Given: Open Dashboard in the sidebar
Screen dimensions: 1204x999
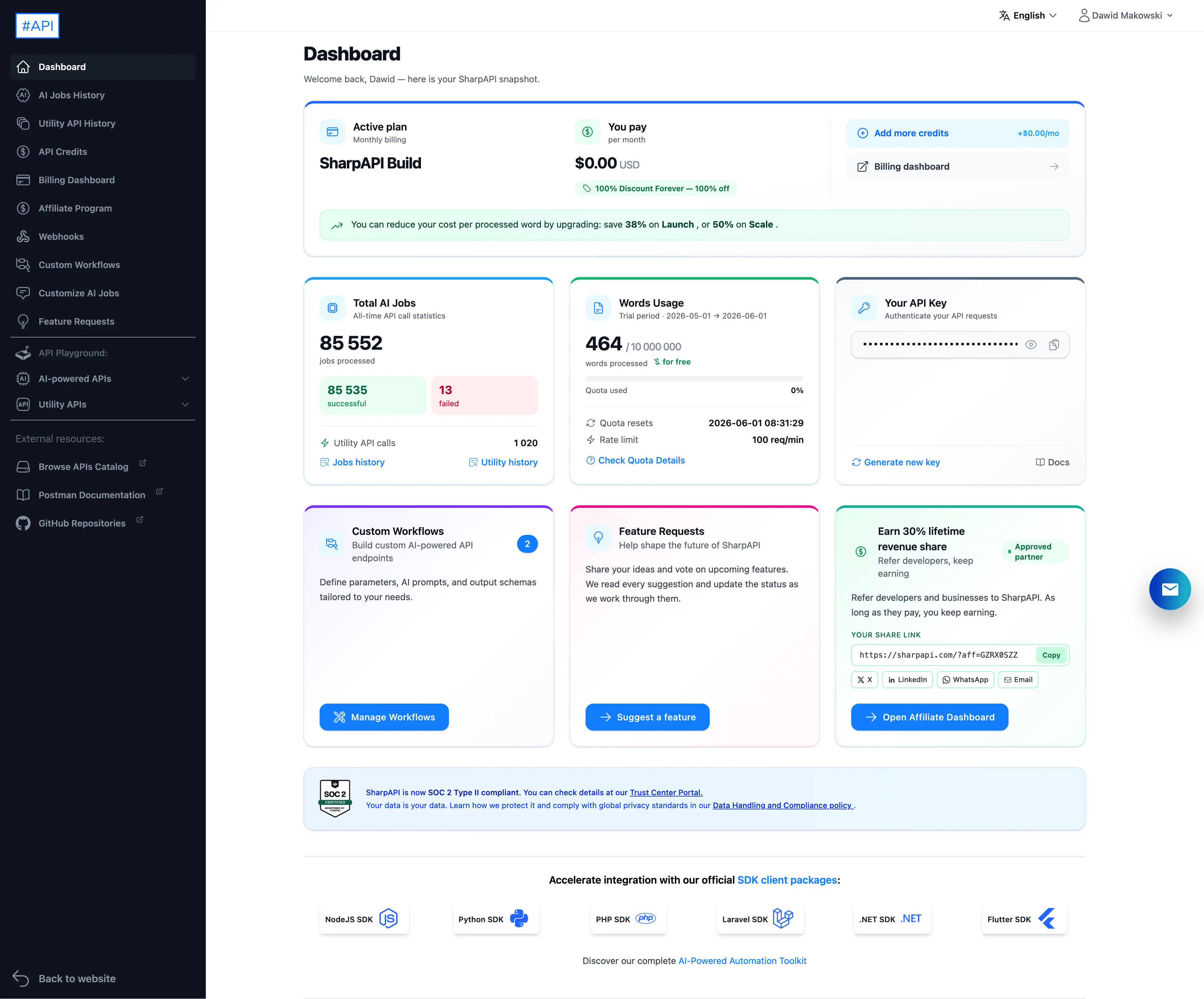Looking at the screenshot, I should click(x=103, y=67).
